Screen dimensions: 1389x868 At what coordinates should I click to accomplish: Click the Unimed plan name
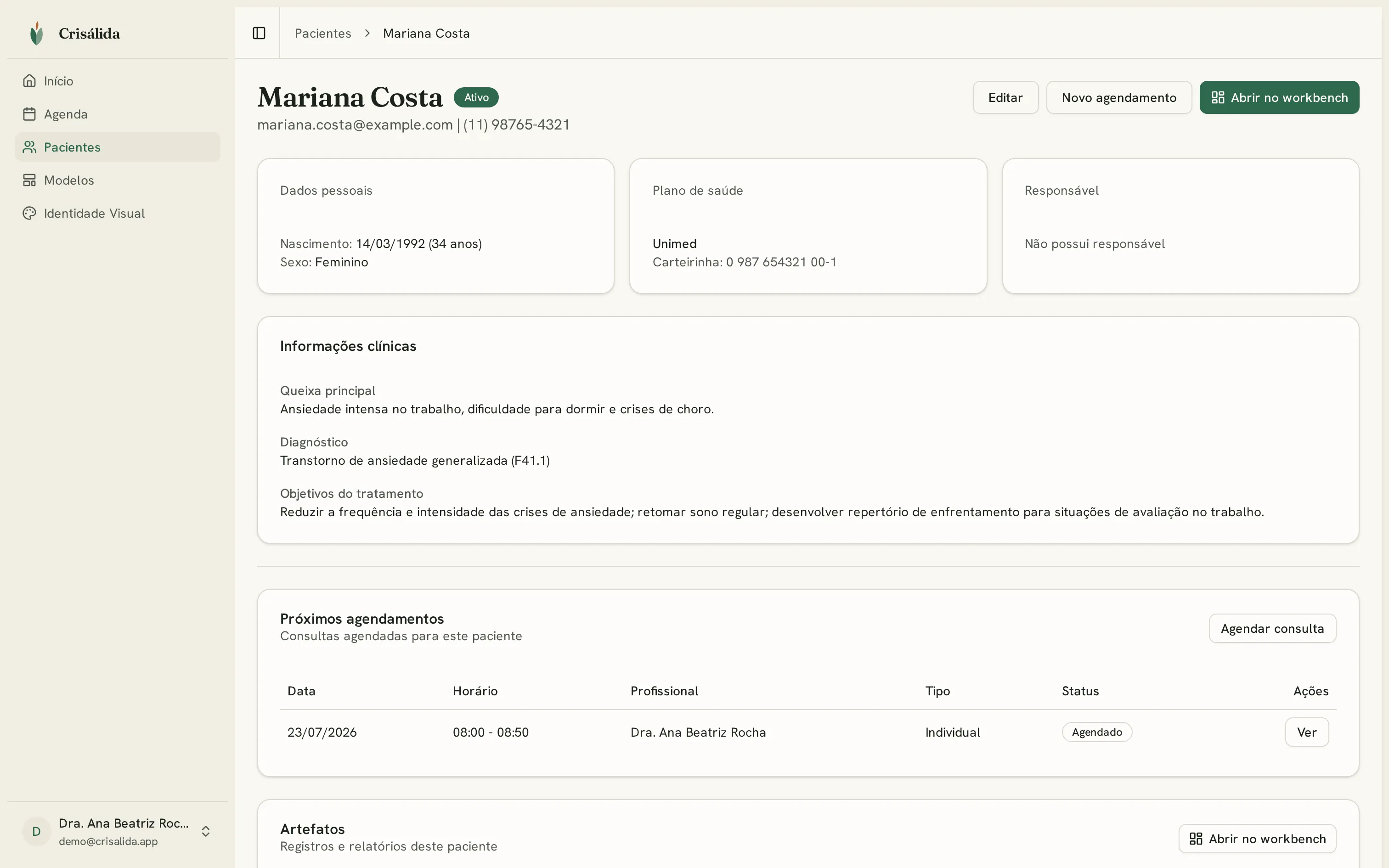coord(674,243)
